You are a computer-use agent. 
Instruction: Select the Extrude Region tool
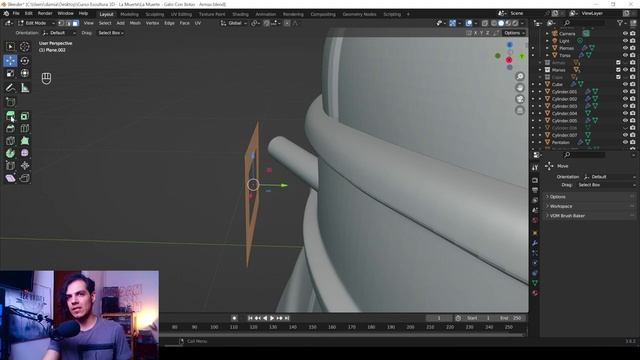pos(10,116)
